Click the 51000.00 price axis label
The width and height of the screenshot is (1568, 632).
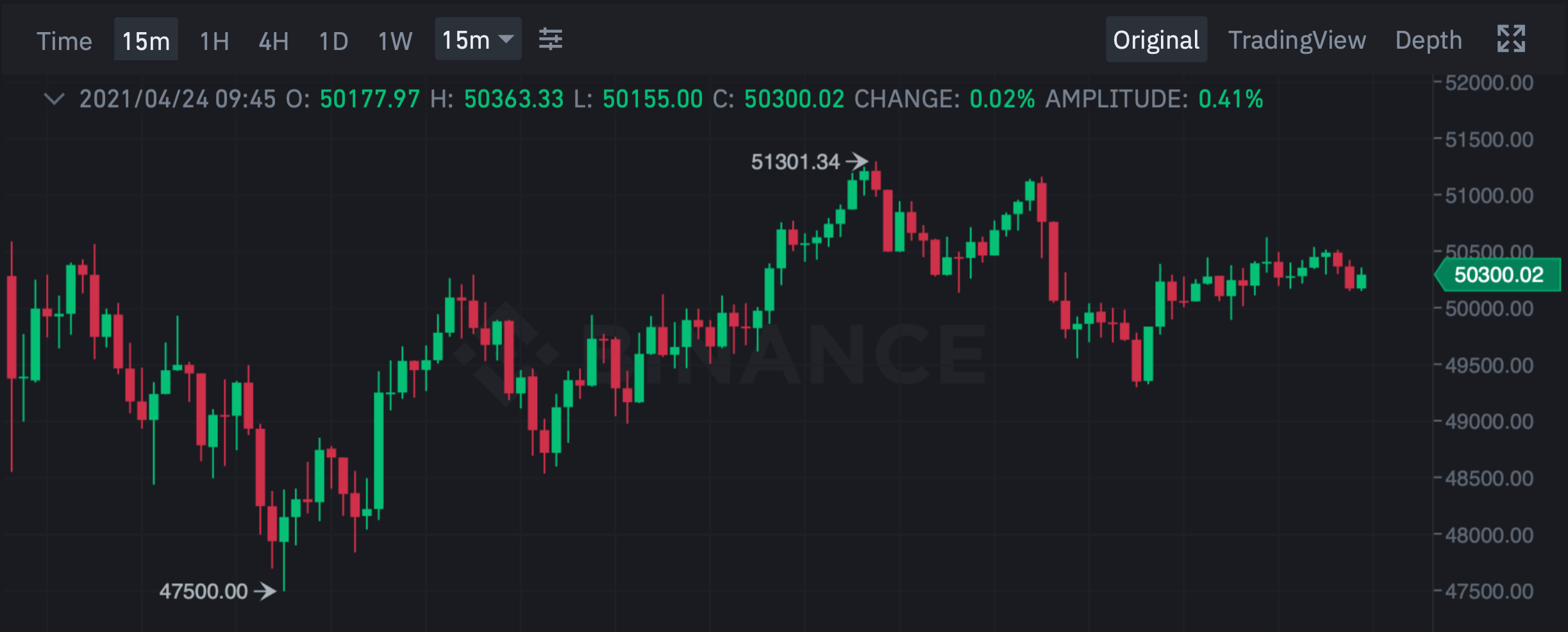tap(1489, 195)
